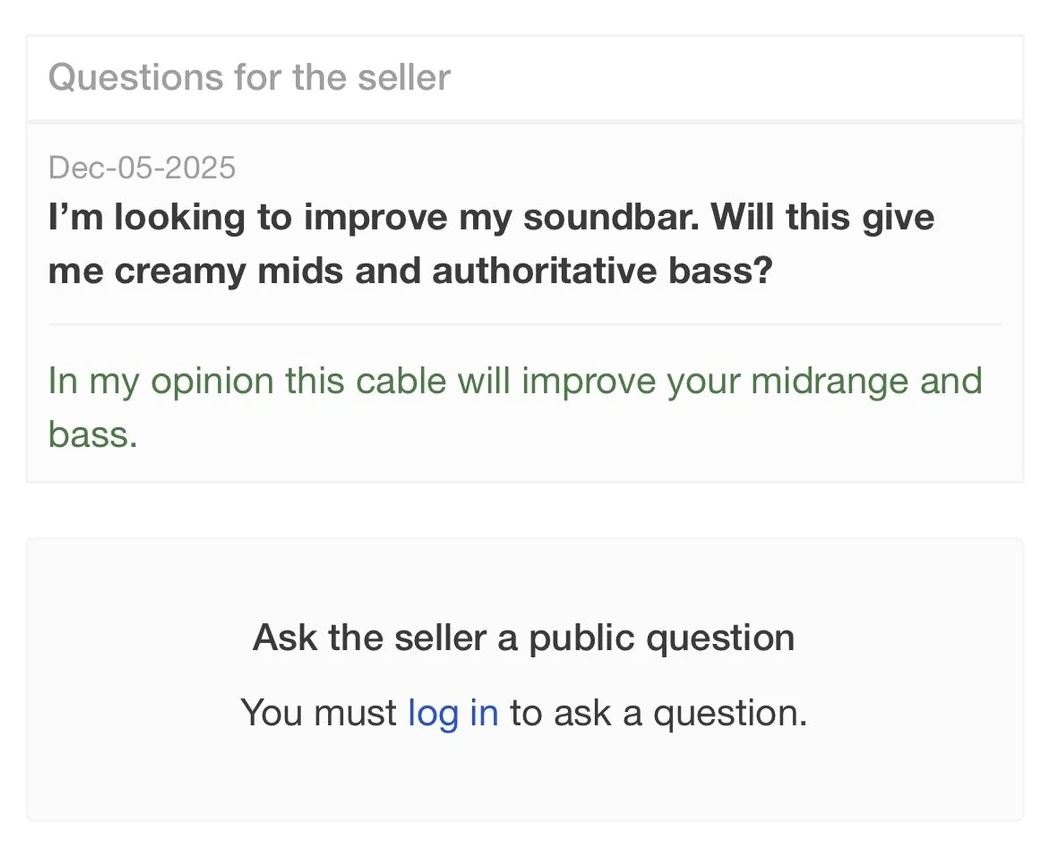
Task: Click "In my opinion" in the answer
Action: 160,381
